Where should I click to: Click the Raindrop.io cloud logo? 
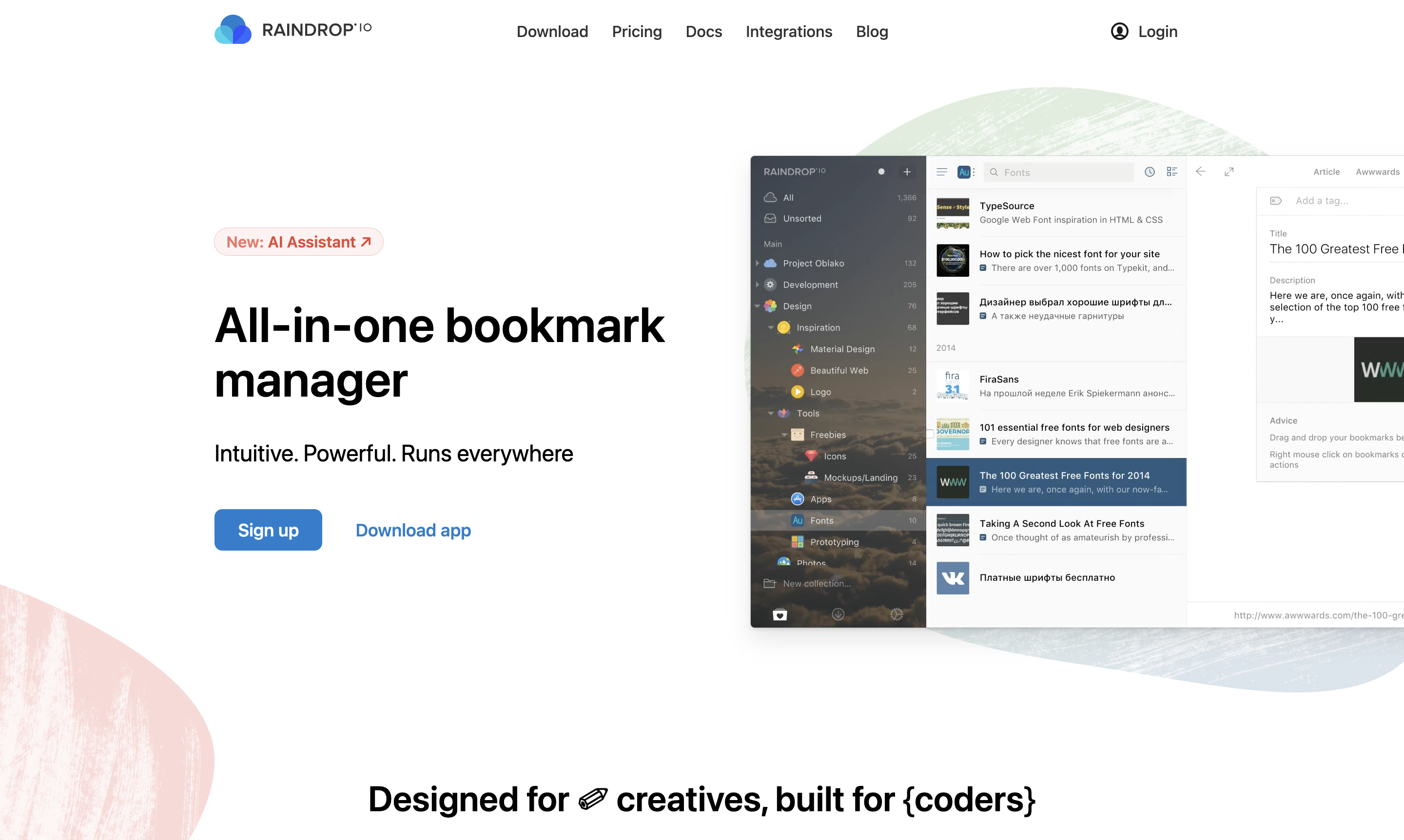(x=233, y=29)
